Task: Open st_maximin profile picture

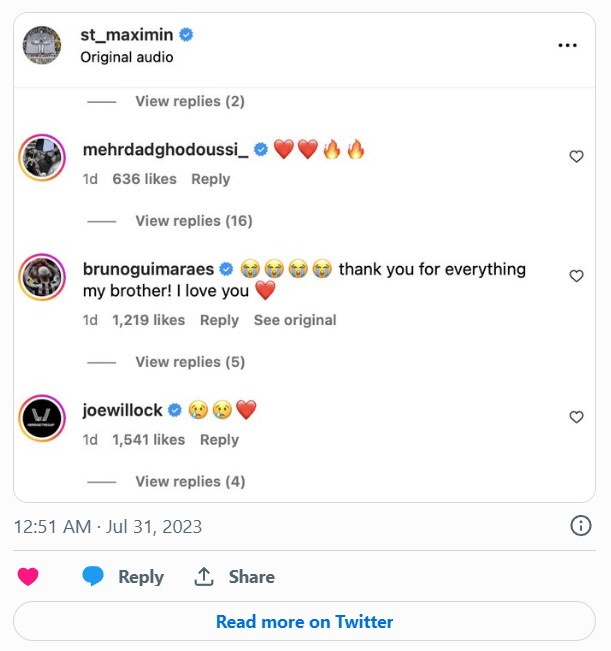Action: 42,45
